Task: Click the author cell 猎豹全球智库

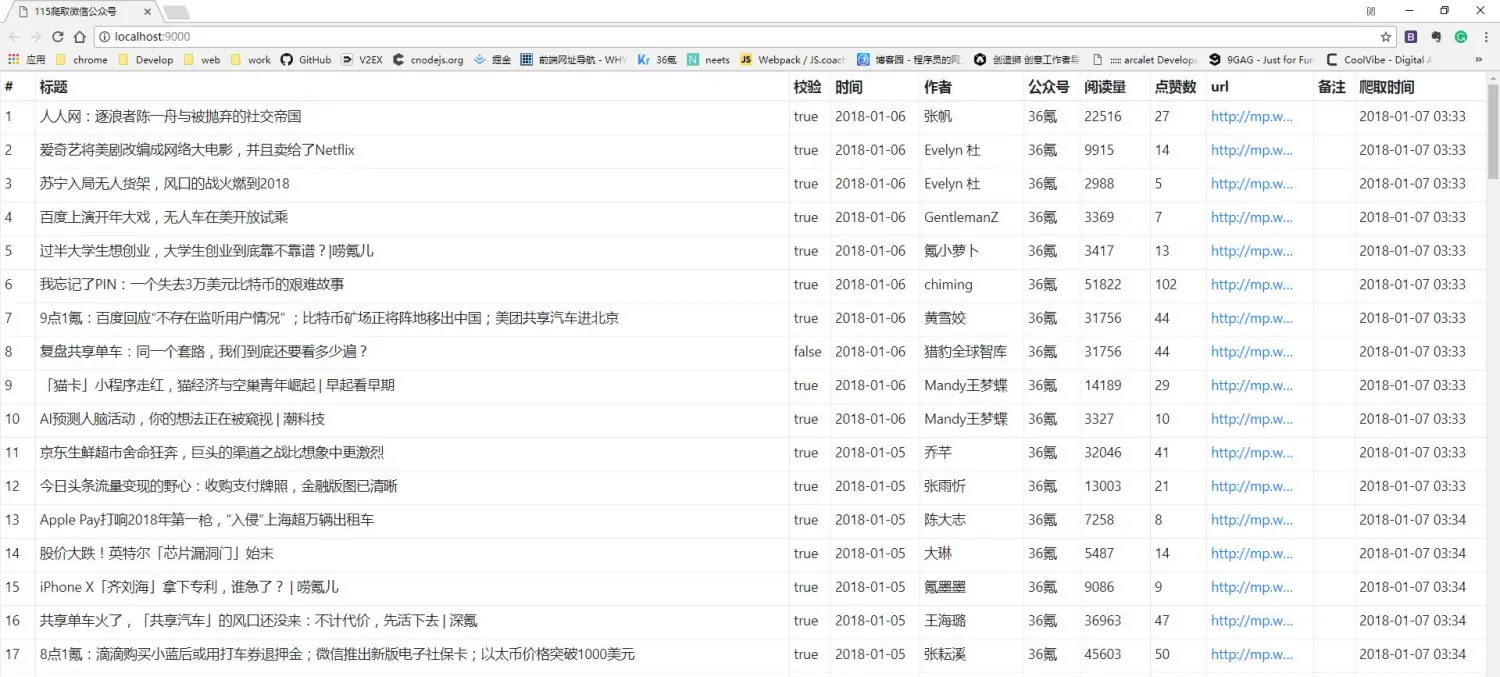Action: pos(966,352)
